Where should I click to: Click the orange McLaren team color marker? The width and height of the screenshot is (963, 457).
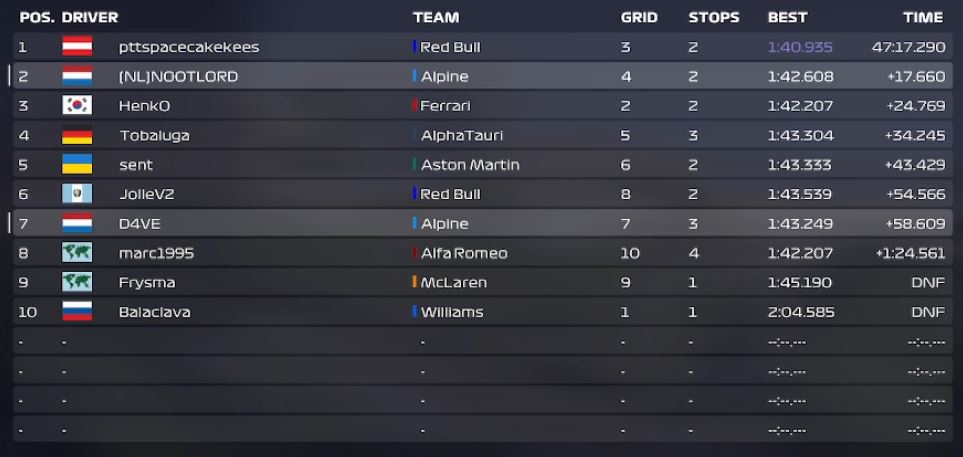[x=415, y=282]
